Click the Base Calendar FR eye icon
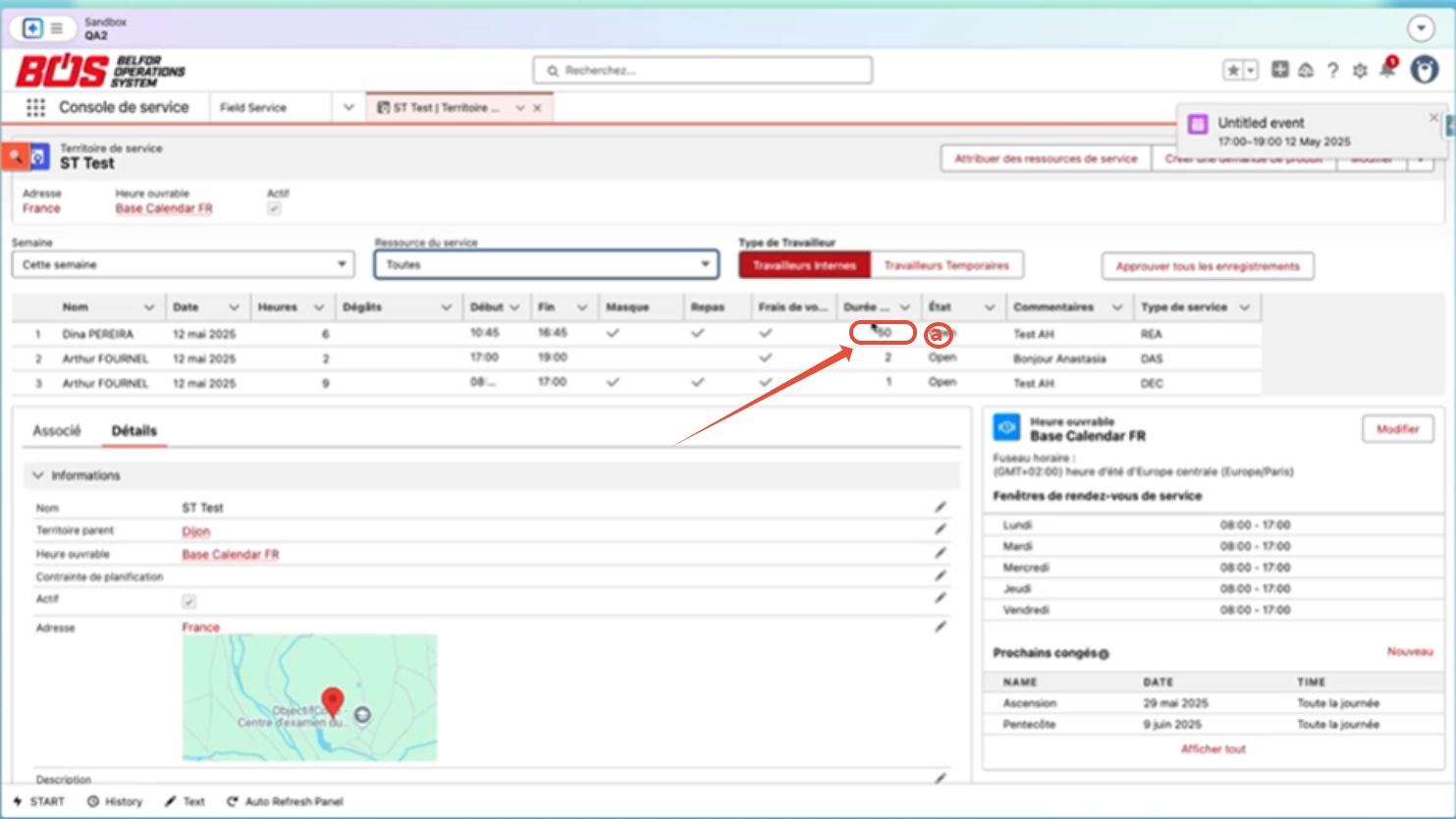Image resolution: width=1456 pixels, height=819 pixels. [1006, 427]
